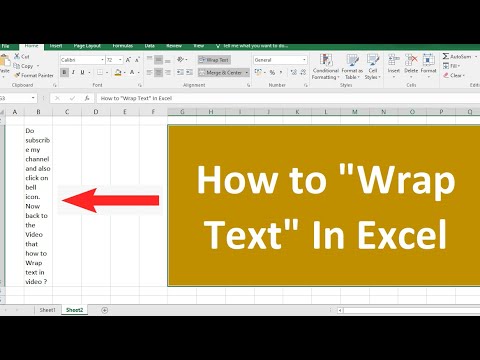Click into the formula bar text
Screen dimensions: 480x360
tap(136, 98)
